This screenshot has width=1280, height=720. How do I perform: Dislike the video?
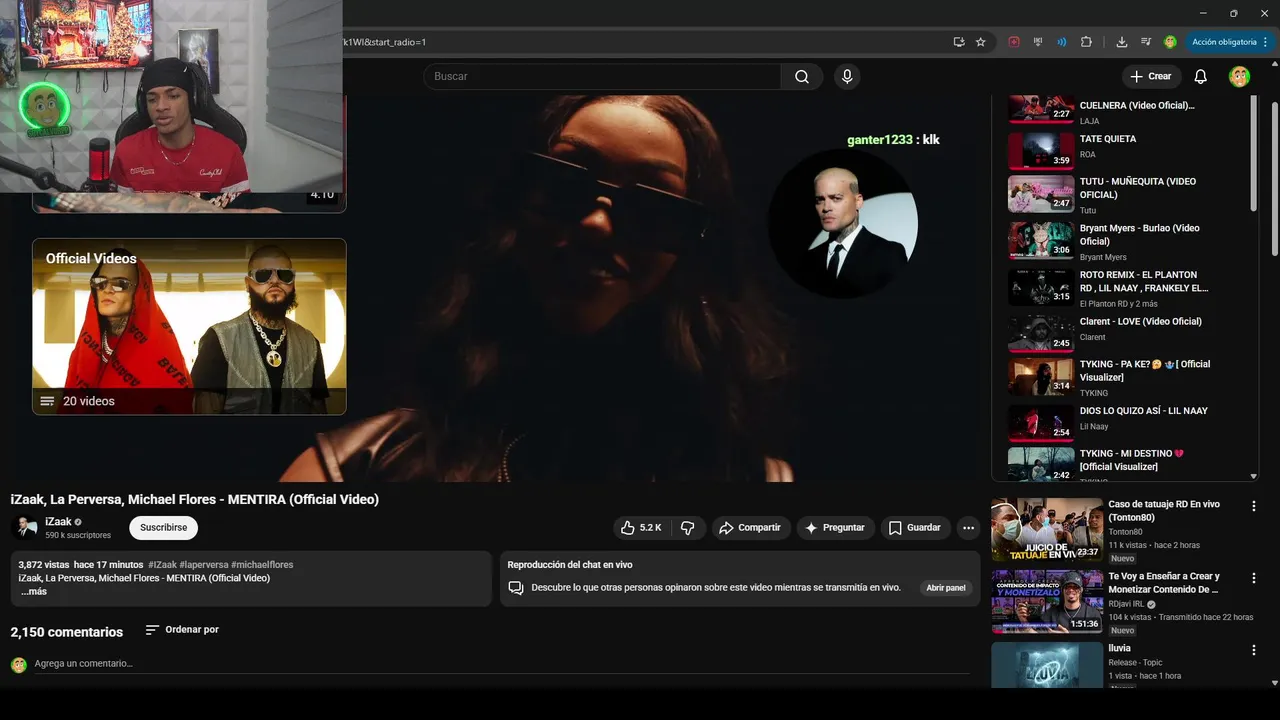(688, 528)
